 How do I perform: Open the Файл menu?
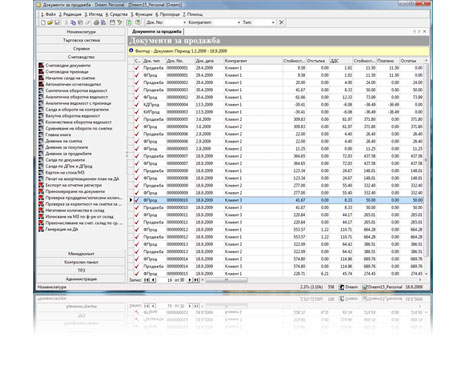[x=48, y=14]
